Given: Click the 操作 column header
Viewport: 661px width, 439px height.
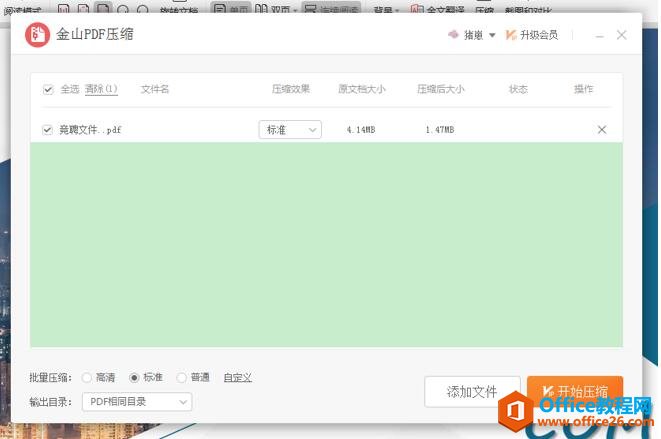Looking at the screenshot, I should pos(583,89).
